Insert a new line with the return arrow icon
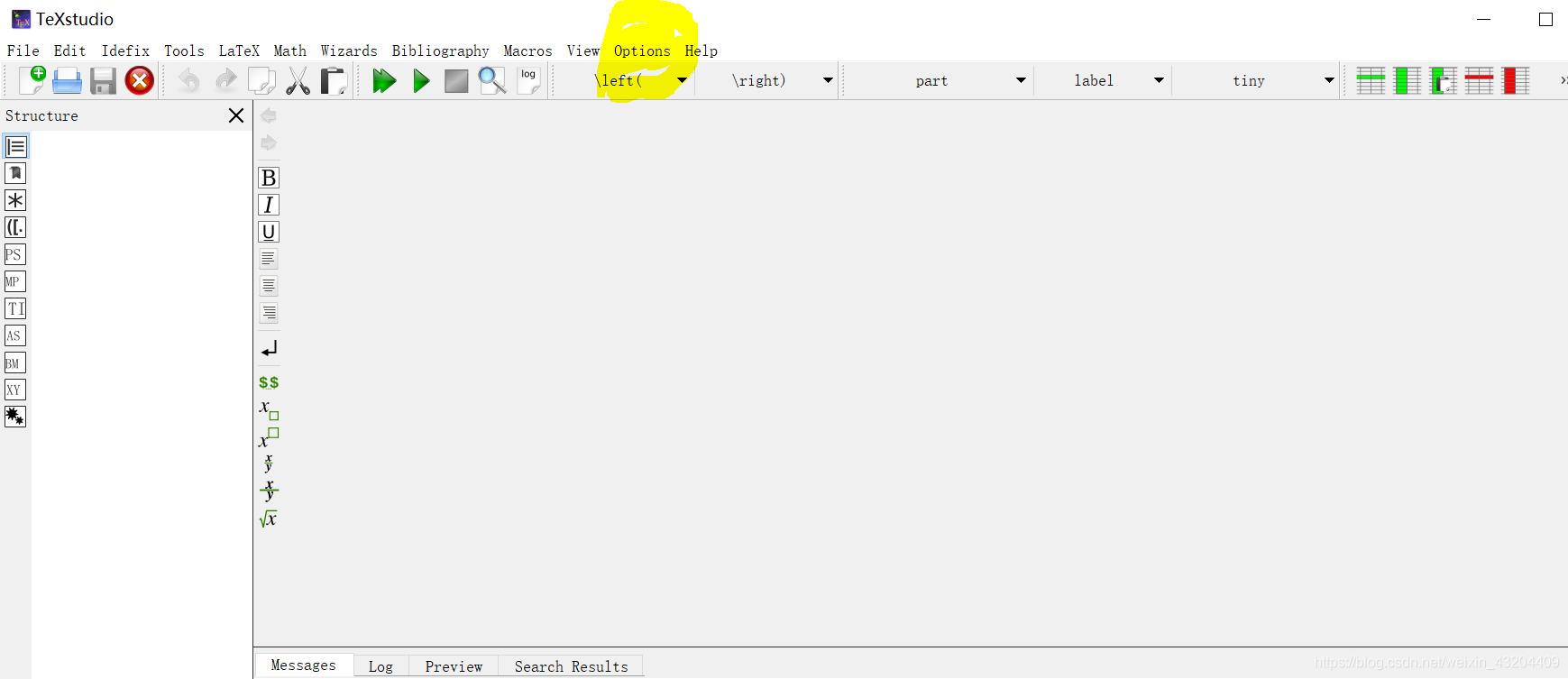This screenshot has height=679, width=1568. (x=269, y=348)
